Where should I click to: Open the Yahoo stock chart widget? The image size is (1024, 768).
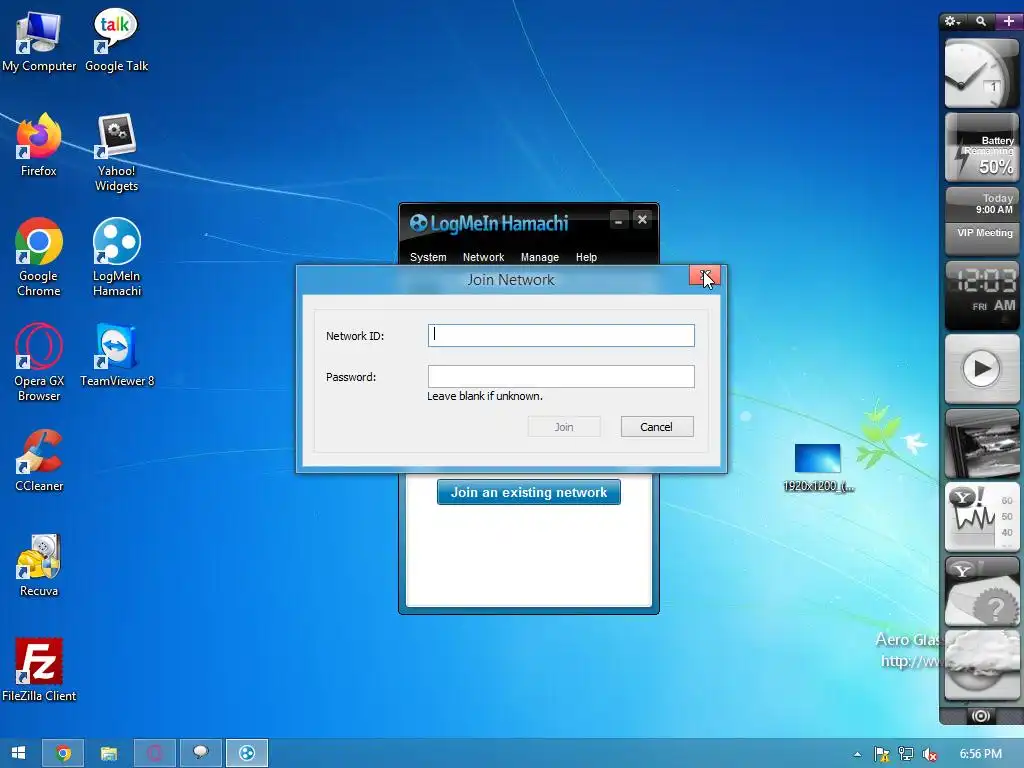tap(982, 517)
